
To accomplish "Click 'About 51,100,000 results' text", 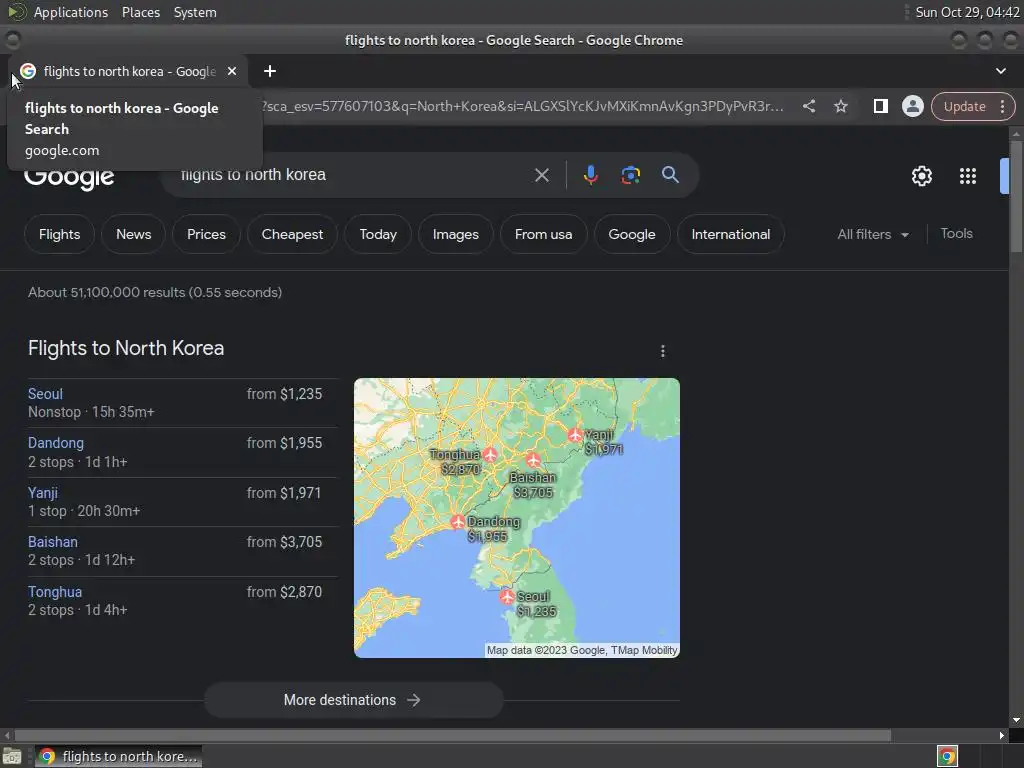I will tap(105, 293).
